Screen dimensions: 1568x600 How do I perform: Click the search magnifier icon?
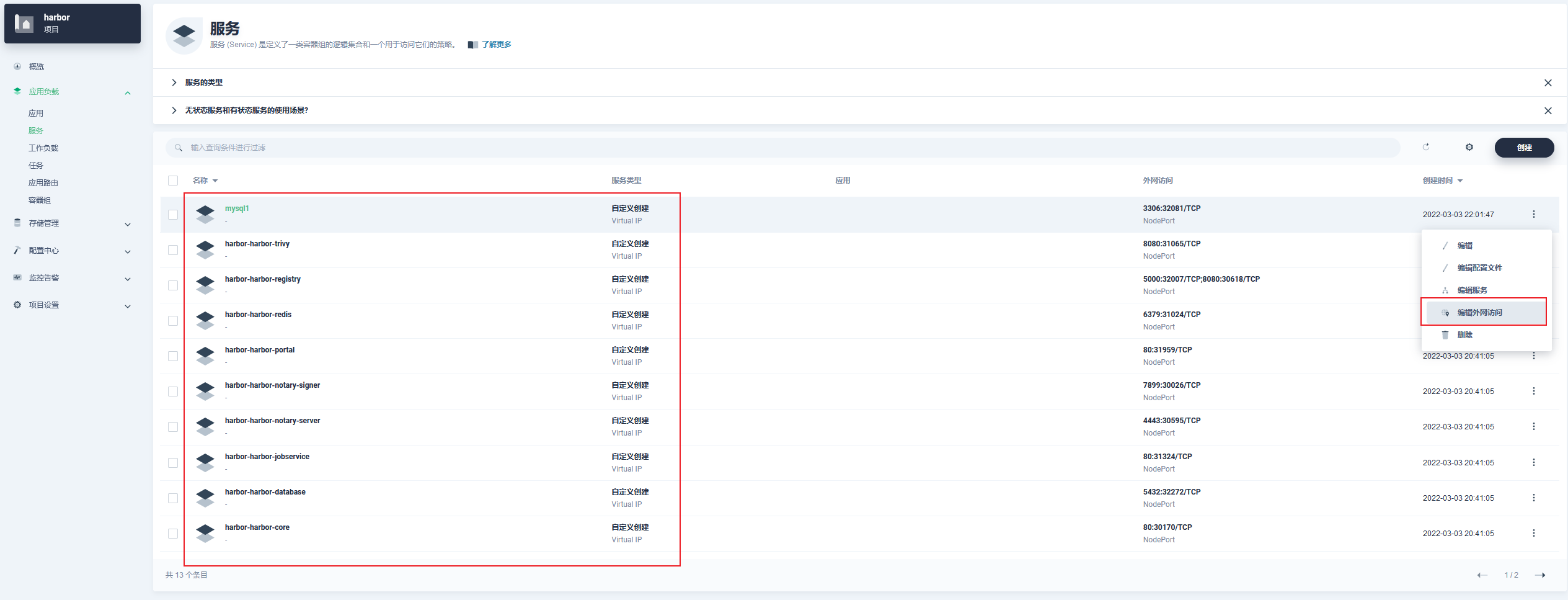[x=179, y=148]
